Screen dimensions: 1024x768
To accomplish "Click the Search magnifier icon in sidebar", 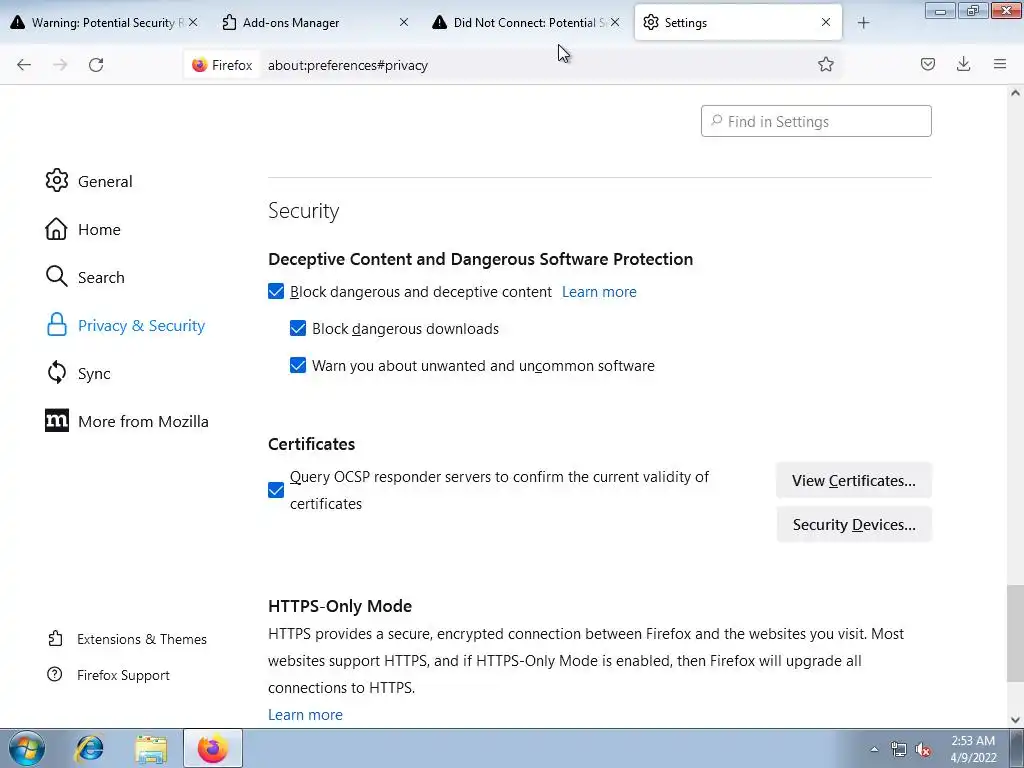I will point(57,276).
